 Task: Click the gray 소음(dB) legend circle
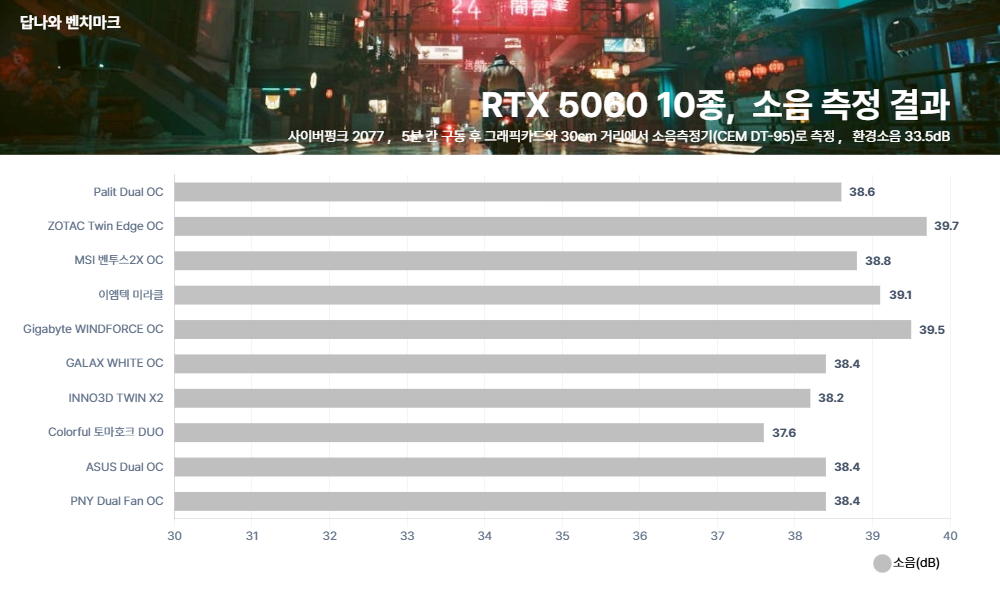click(x=881, y=564)
